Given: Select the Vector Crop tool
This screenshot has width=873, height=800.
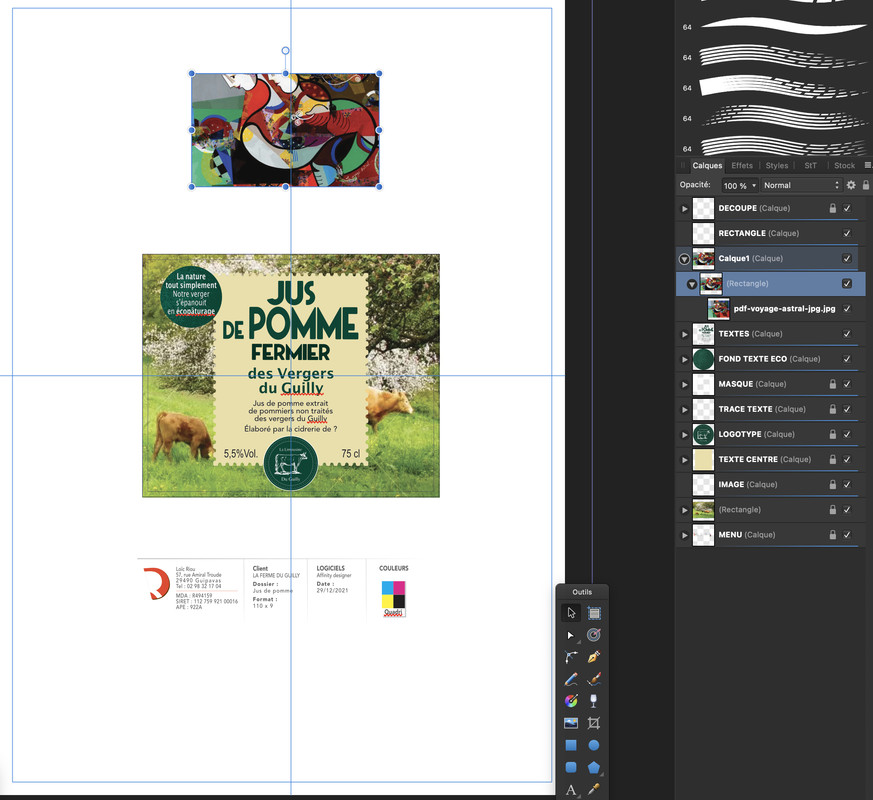Looking at the screenshot, I should tap(594, 723).
